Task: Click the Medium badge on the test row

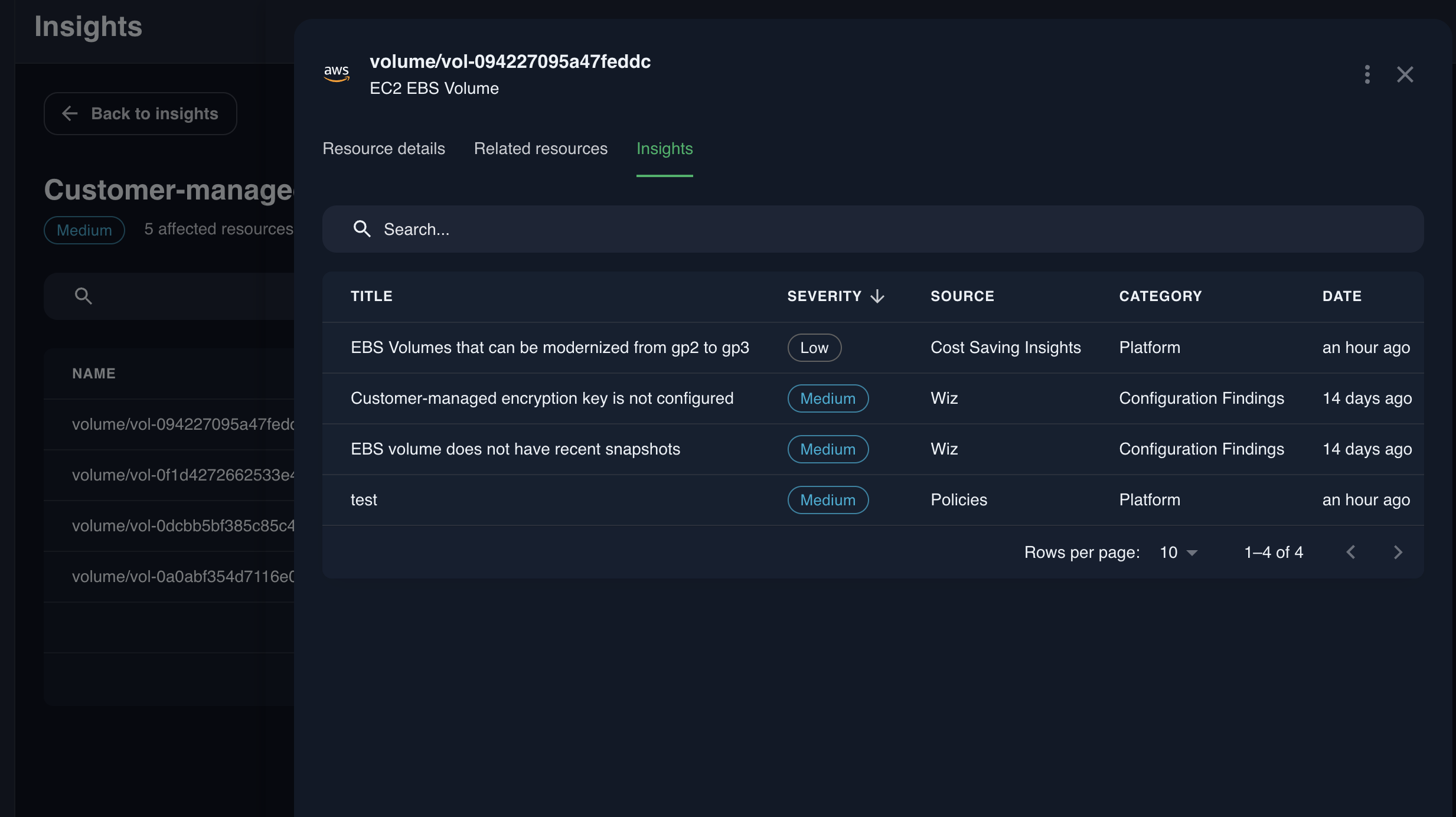Action: [x=828, y=500]
